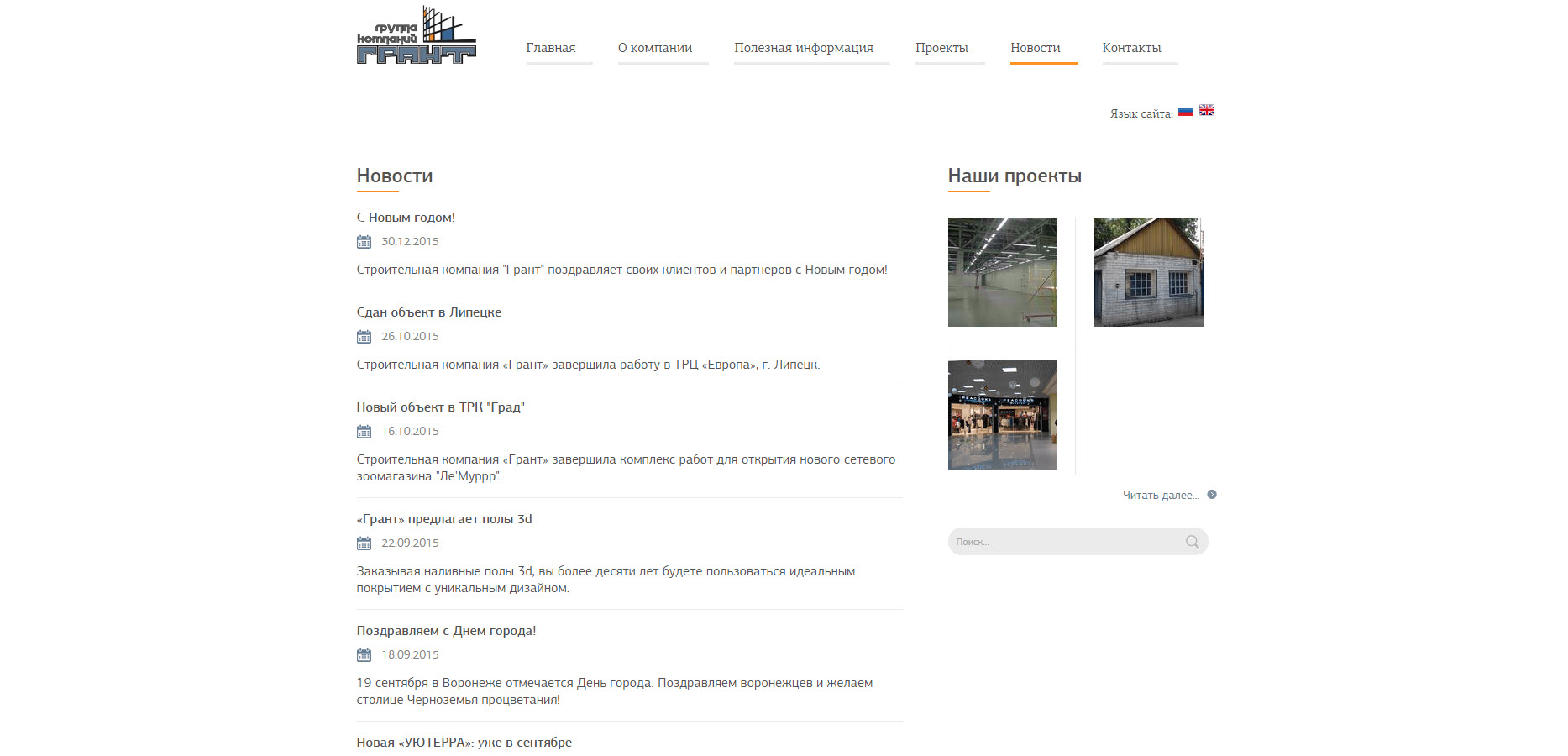Viewport: 1568px width, 756px height.
Task: Open news Новая «УЮТЕРРА»: уже в сентябре
Action: (464, 743)
